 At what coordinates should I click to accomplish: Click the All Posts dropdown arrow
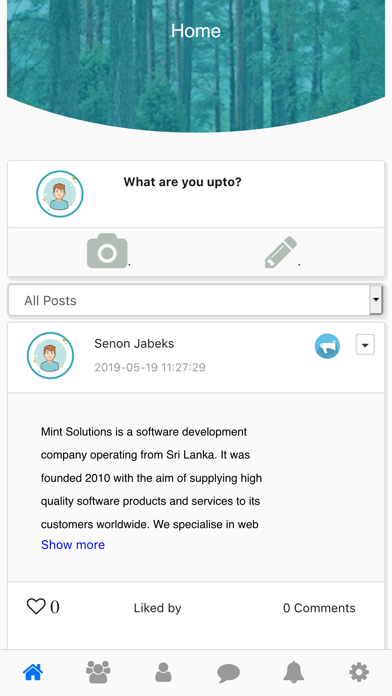[x=376, y=300]
